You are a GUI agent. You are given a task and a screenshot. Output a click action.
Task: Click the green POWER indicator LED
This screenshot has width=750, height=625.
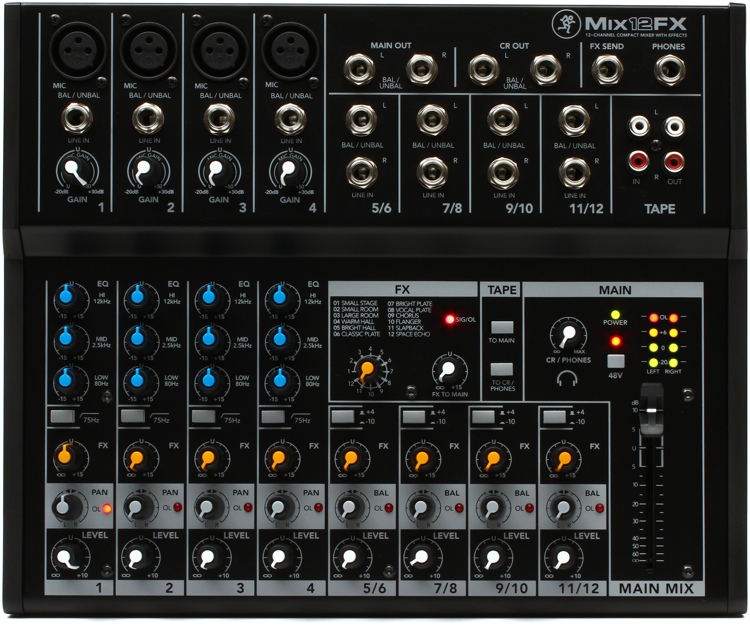(x=616, y=316)
